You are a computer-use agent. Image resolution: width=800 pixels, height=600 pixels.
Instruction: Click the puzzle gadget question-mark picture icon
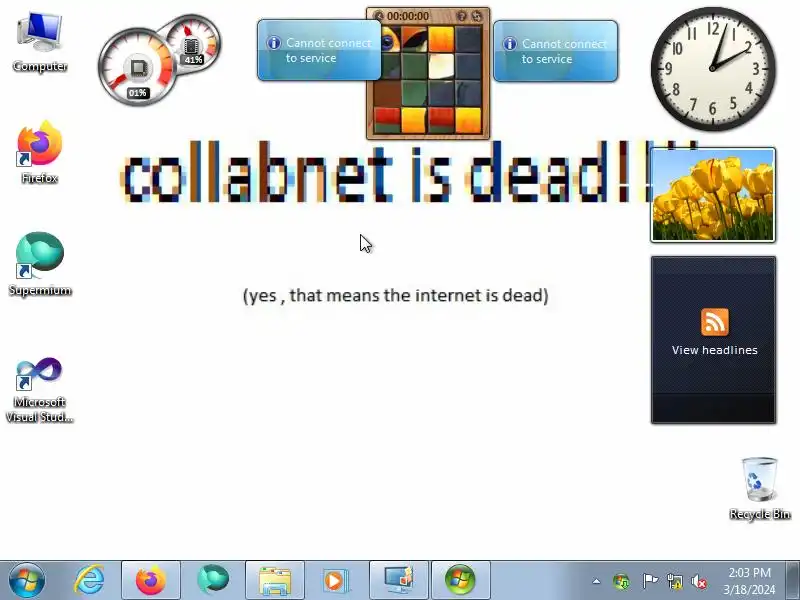[462, 16]
